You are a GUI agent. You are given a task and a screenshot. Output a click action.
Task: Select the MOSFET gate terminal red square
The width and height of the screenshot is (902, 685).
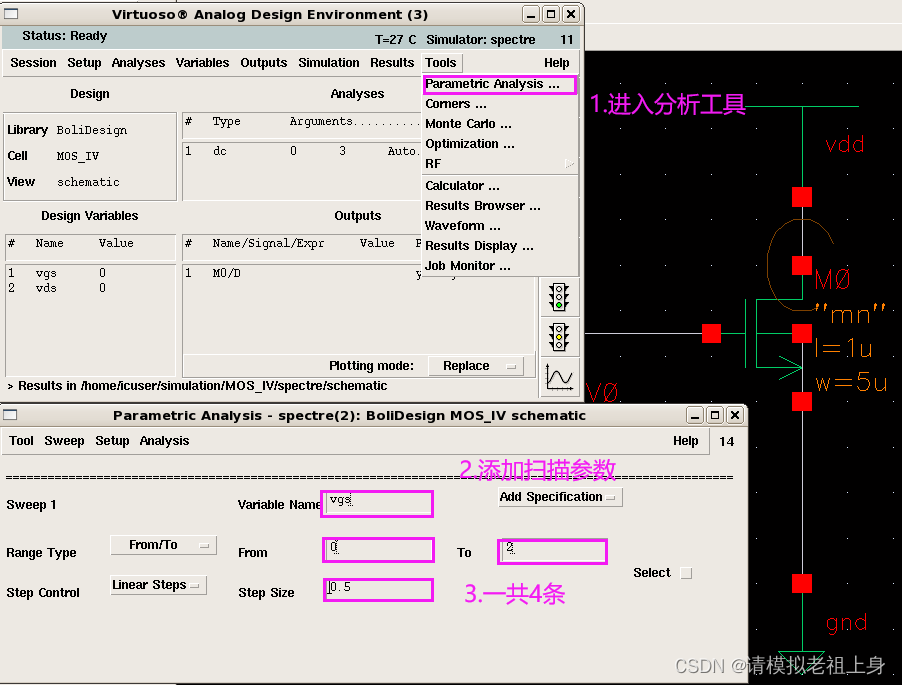(x=711, y=333)
